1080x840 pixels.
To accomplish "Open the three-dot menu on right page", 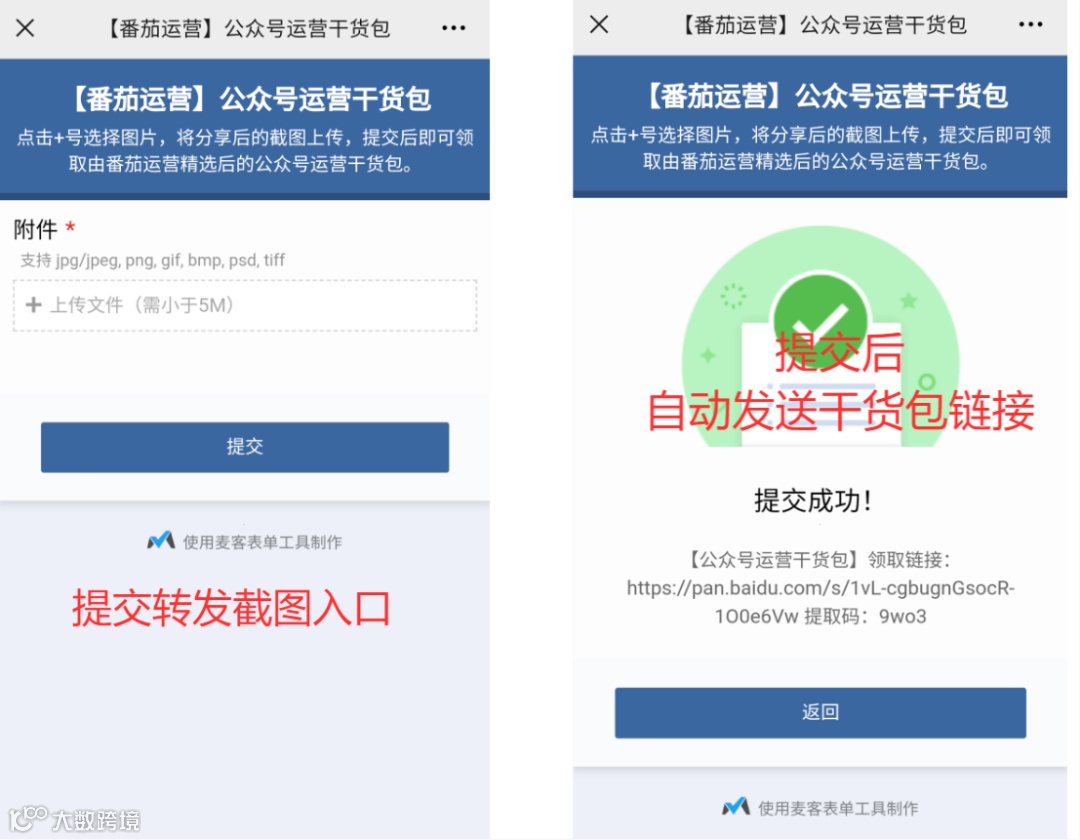I will 1030,25.
